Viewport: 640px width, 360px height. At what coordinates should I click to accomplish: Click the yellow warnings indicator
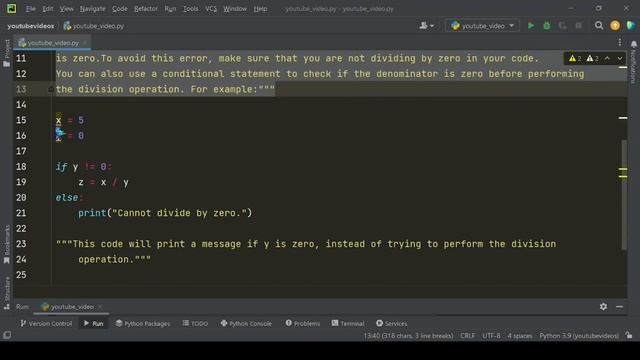pyautogui.click(x=575, y=58)
